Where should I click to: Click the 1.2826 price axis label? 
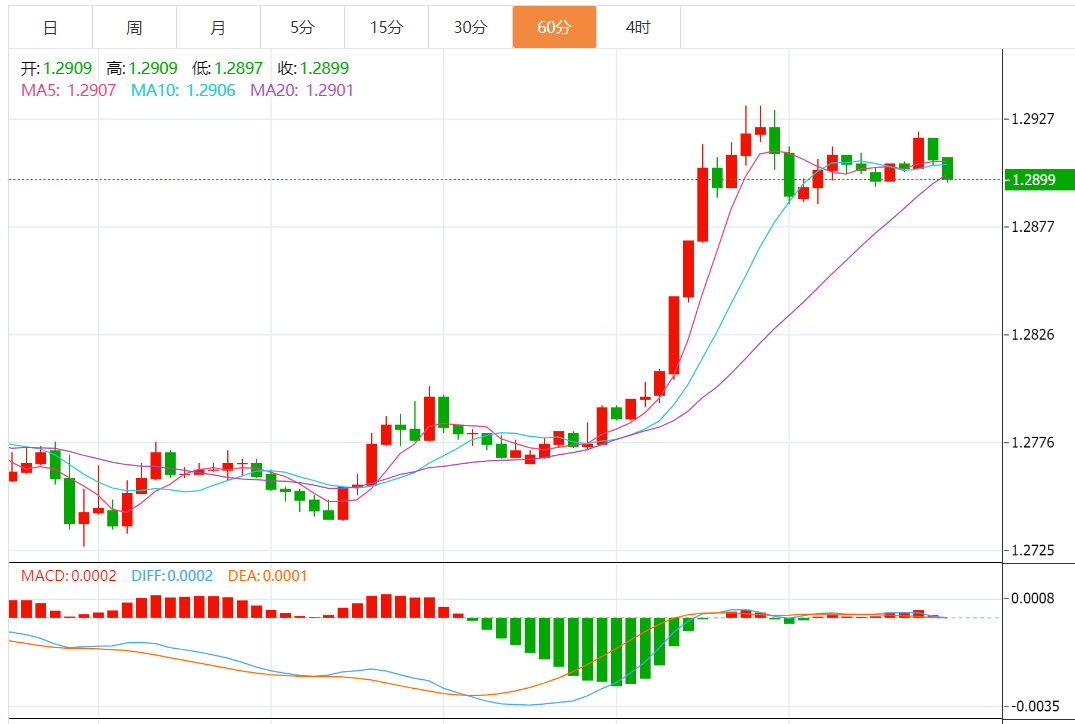pyautogui.click(x=1033, y=335)
